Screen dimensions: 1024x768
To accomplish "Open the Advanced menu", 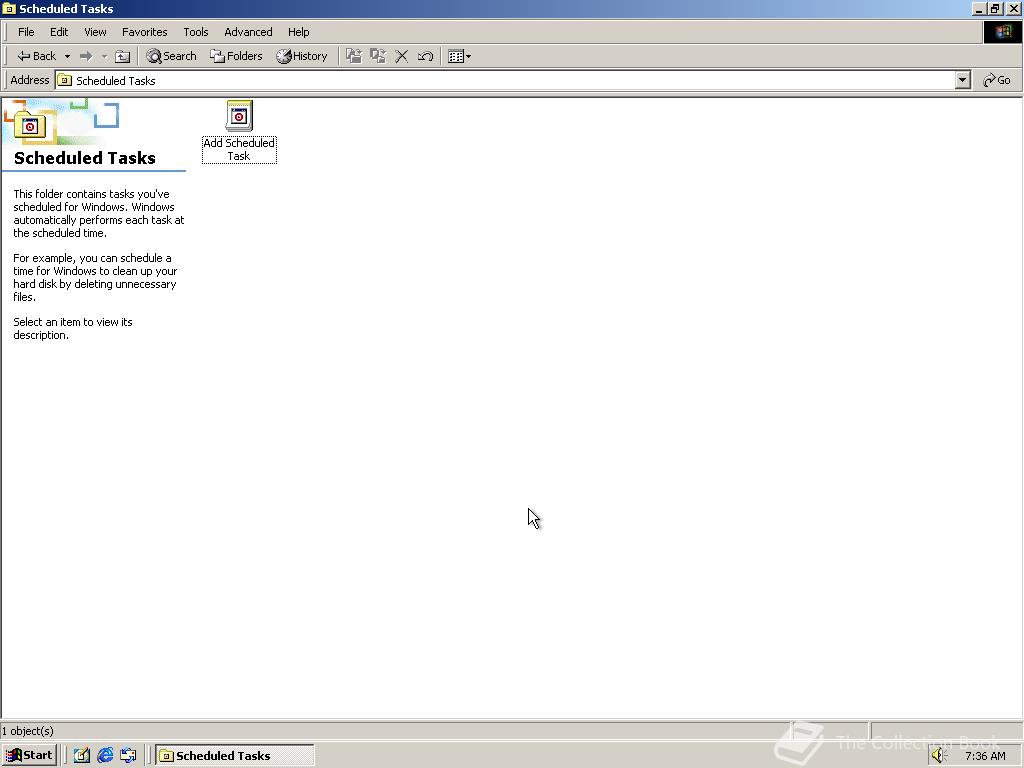I will tap(248, 32).
